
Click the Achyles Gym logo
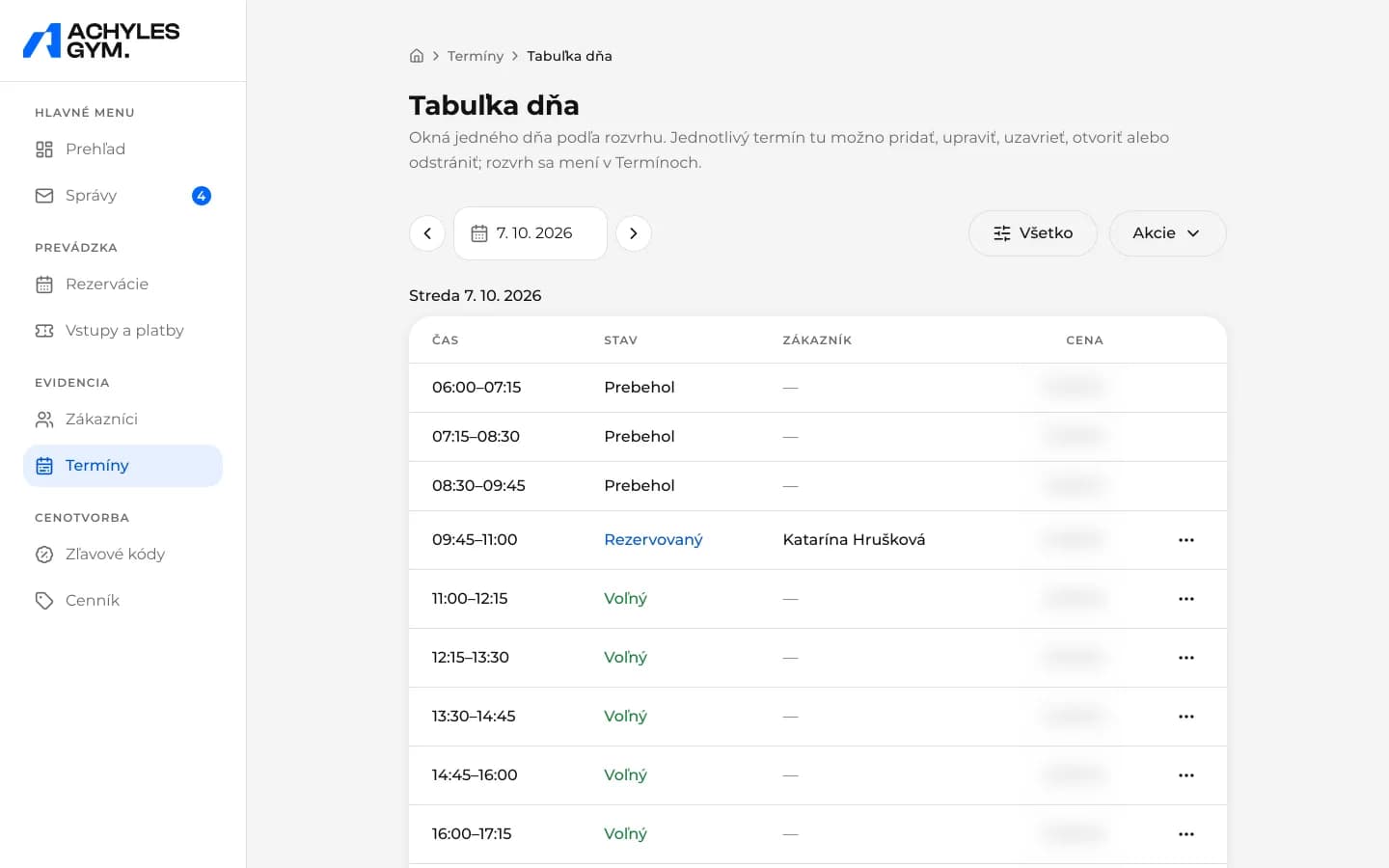[101, 41]
